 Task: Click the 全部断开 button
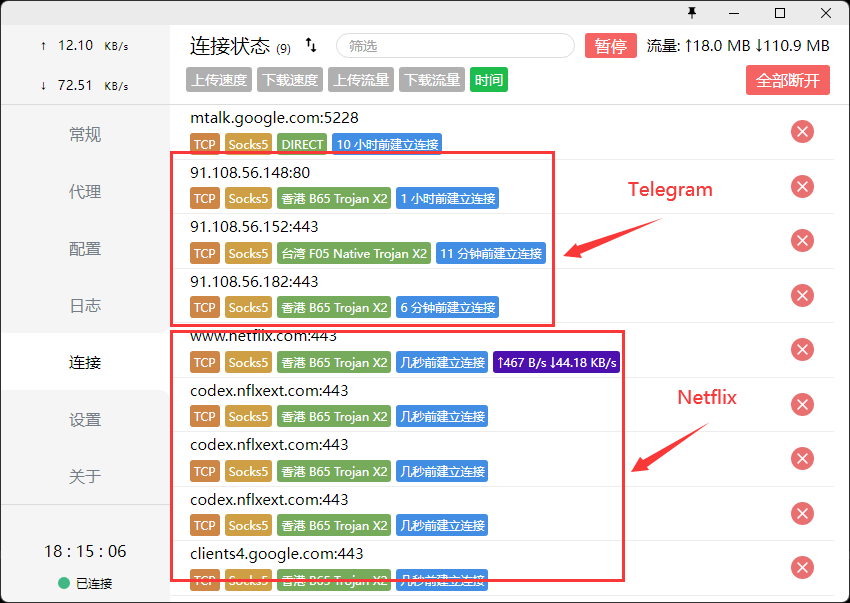tap(787, 80)
